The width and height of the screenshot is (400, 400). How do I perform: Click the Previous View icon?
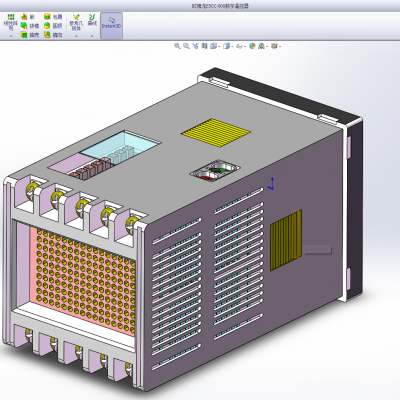point(196,46)
